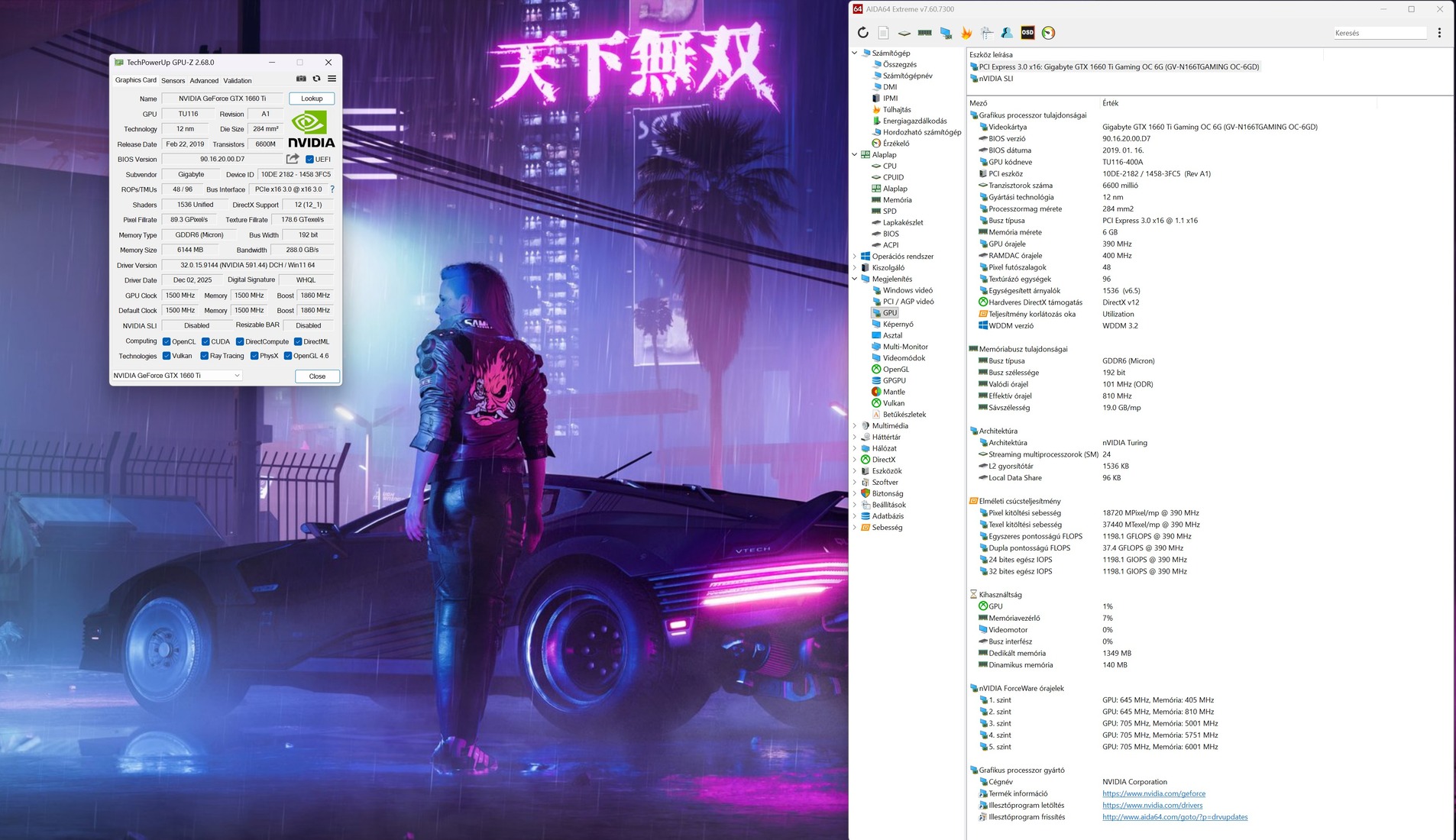
Task: Open the sensor gauge toolbar icon in AIDA64
Action: (x=1048, y=33)
